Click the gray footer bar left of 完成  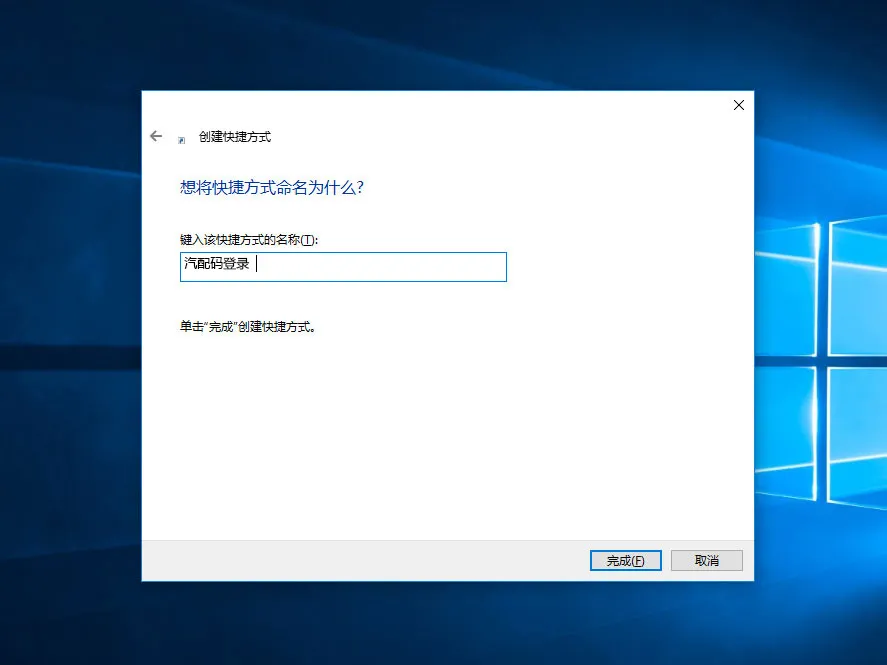coord(360,561)
